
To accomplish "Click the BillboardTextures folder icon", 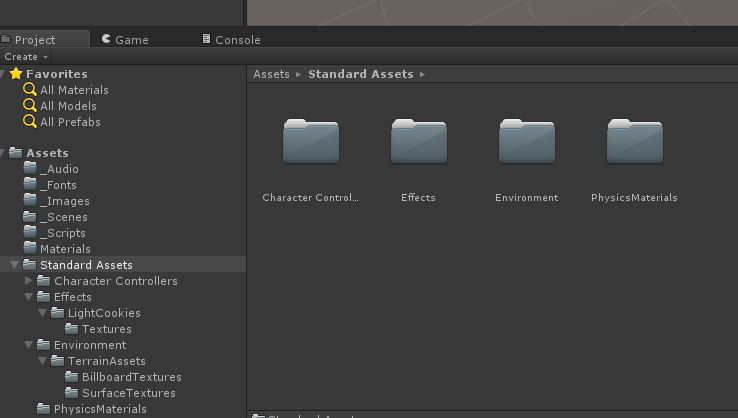I will click(72, 377).
